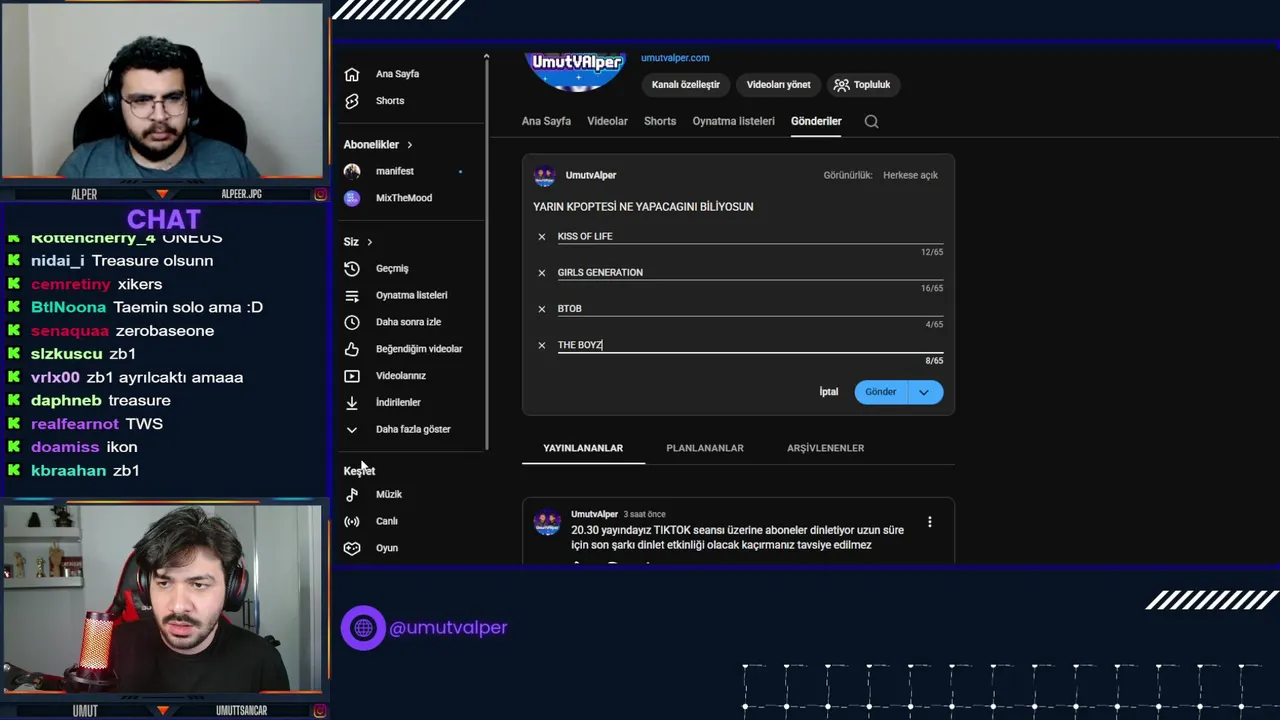The width and height of the screenshot is (1280, 720).
Task: Remove the BTOB poll option
Action: 542,309
